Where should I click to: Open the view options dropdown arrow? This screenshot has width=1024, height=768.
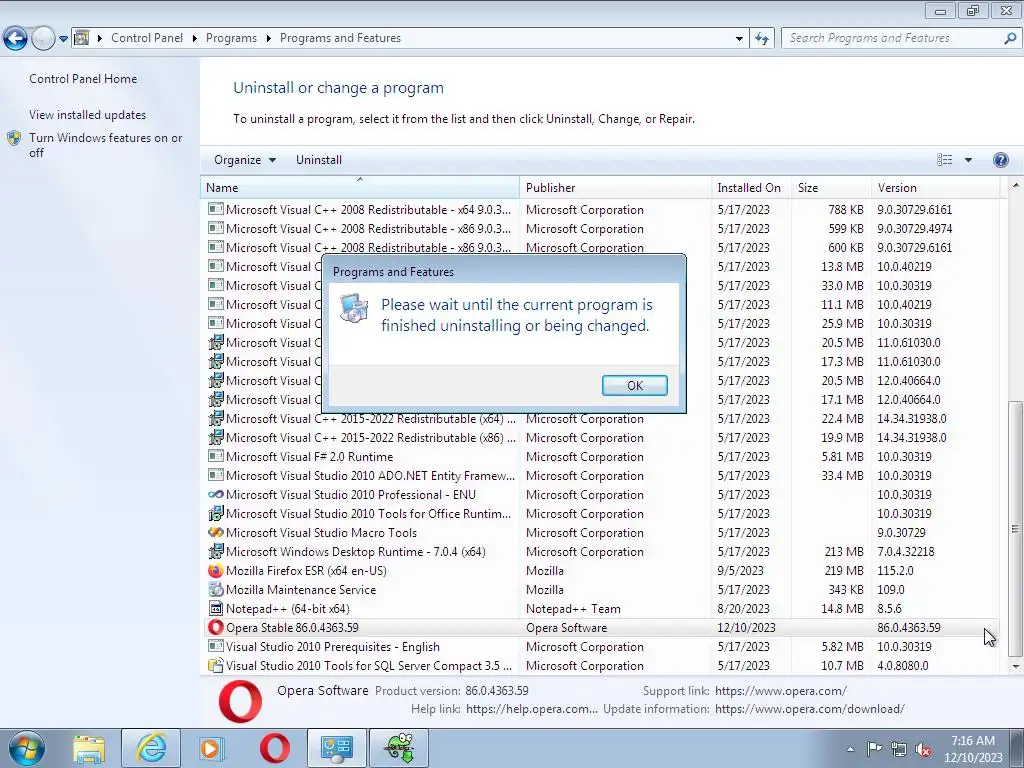(x=968, y=160)
